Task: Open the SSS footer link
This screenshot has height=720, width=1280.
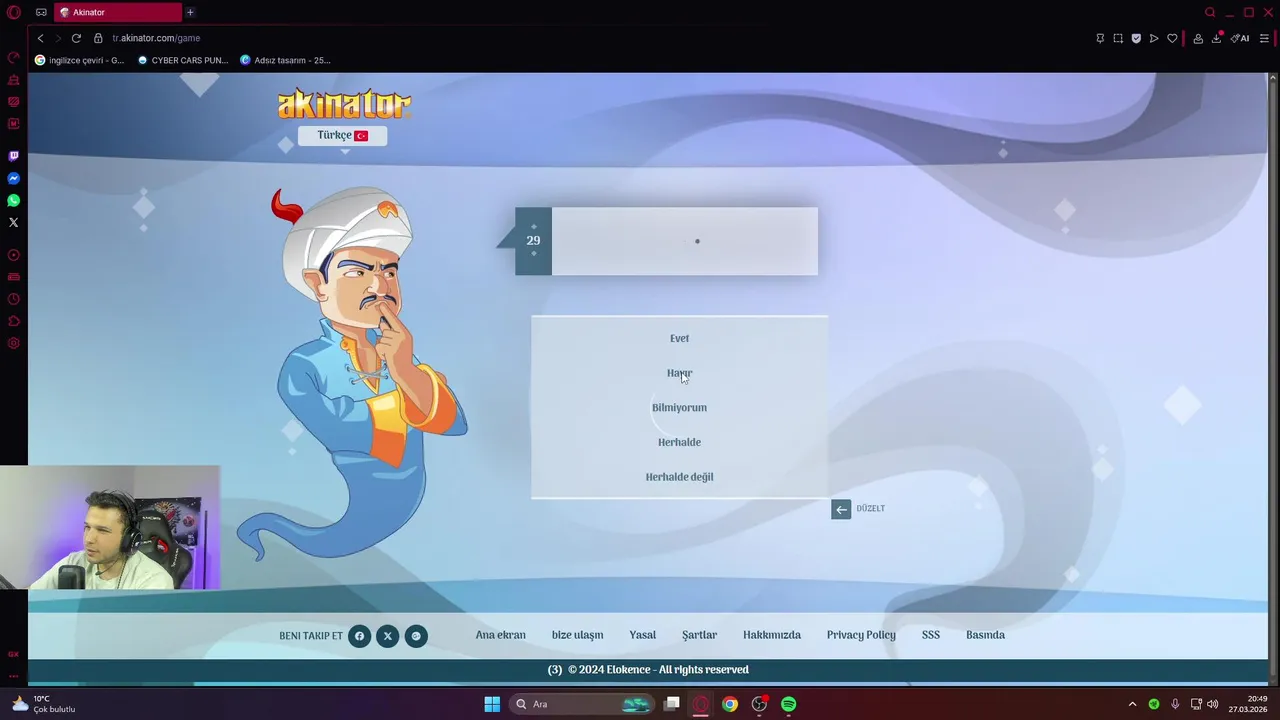Action: 931,635
